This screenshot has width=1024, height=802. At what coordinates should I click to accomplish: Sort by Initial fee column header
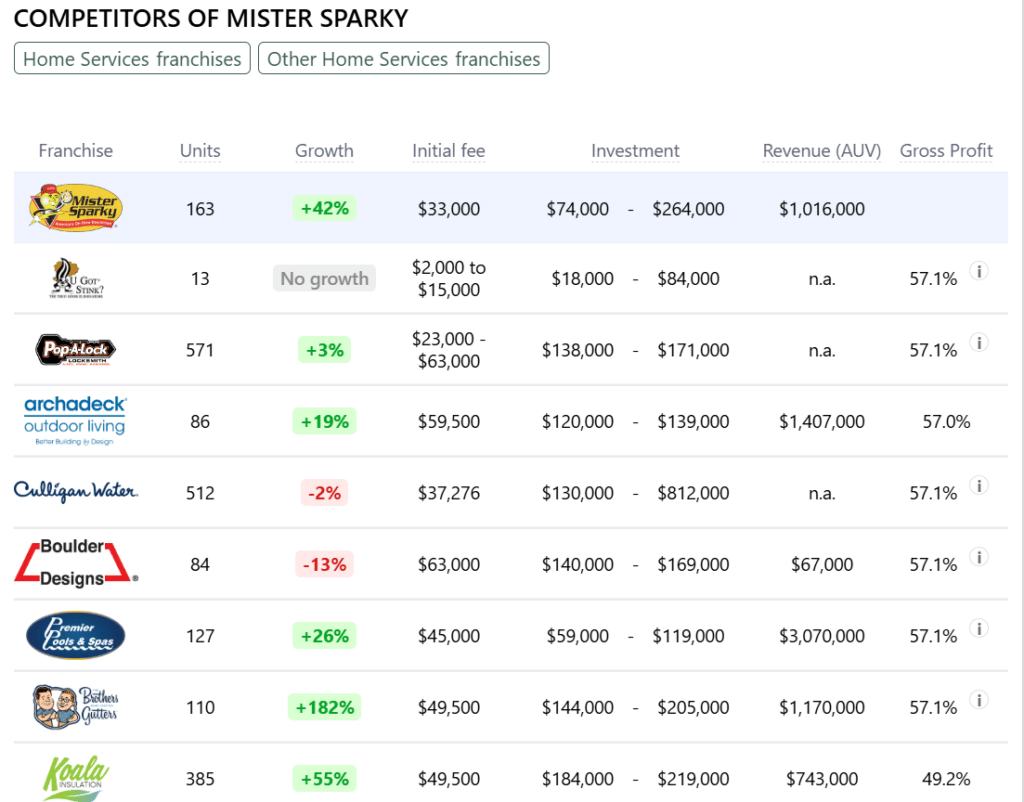pyautogui.click(x=449, y=151)
